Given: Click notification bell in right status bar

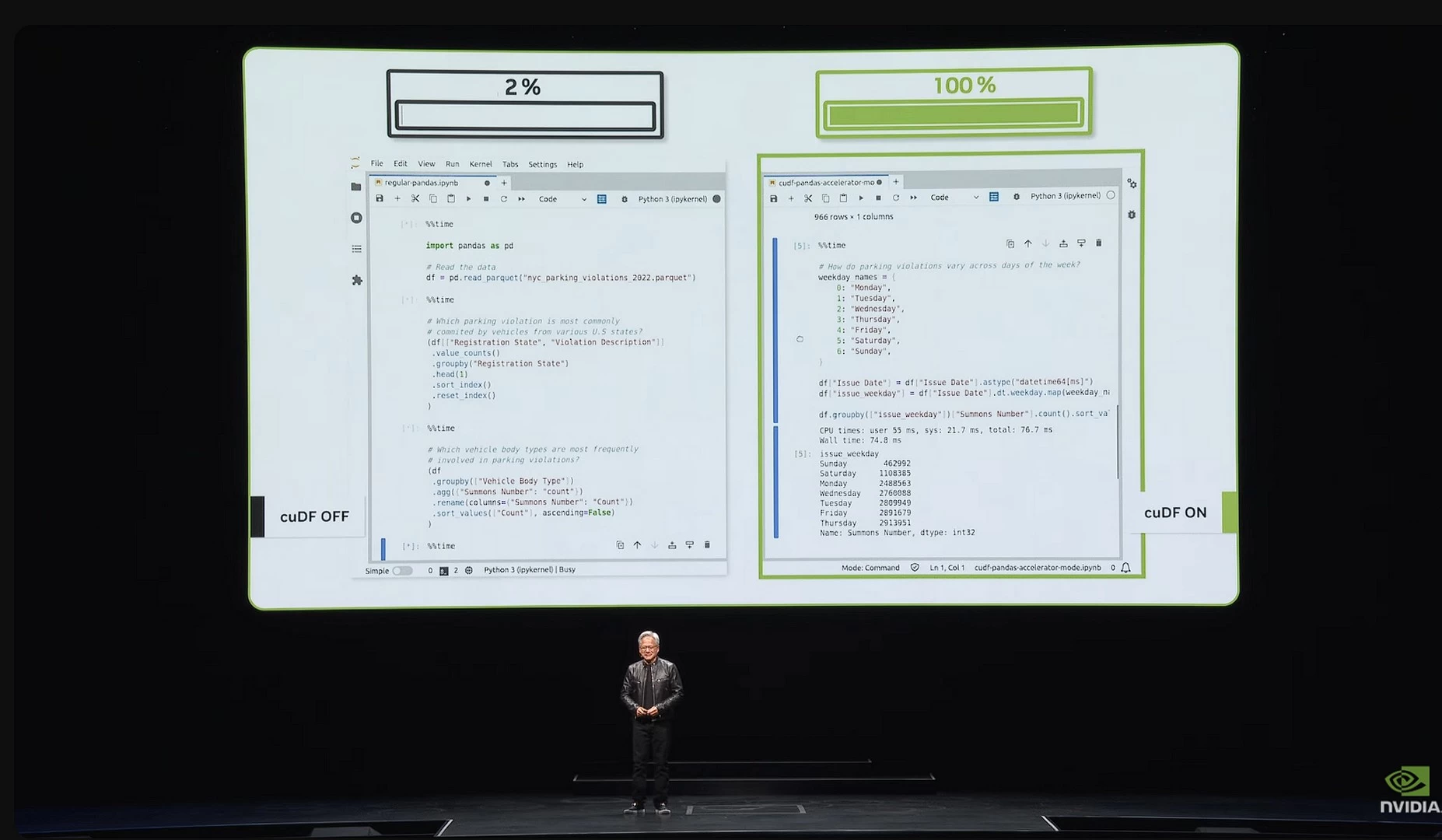Looking at the screenshot, I should coord(1125,568).
